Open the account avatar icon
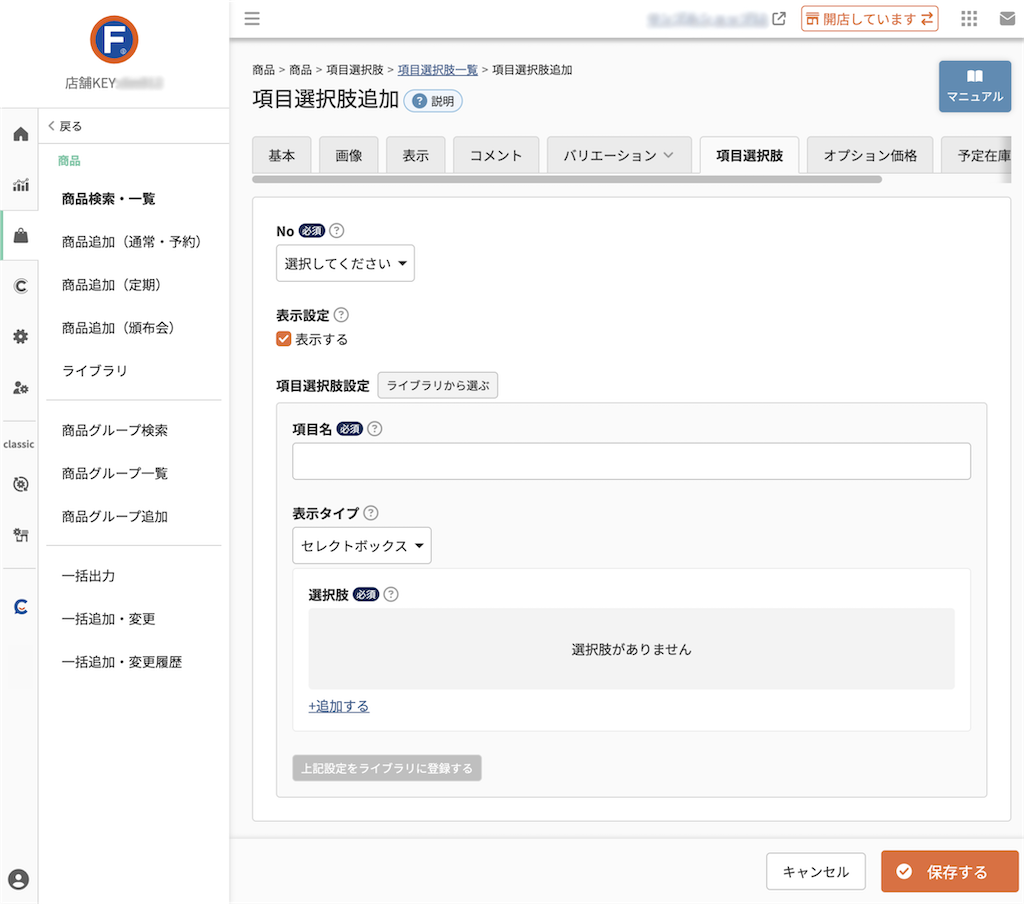 pos(19,879)
